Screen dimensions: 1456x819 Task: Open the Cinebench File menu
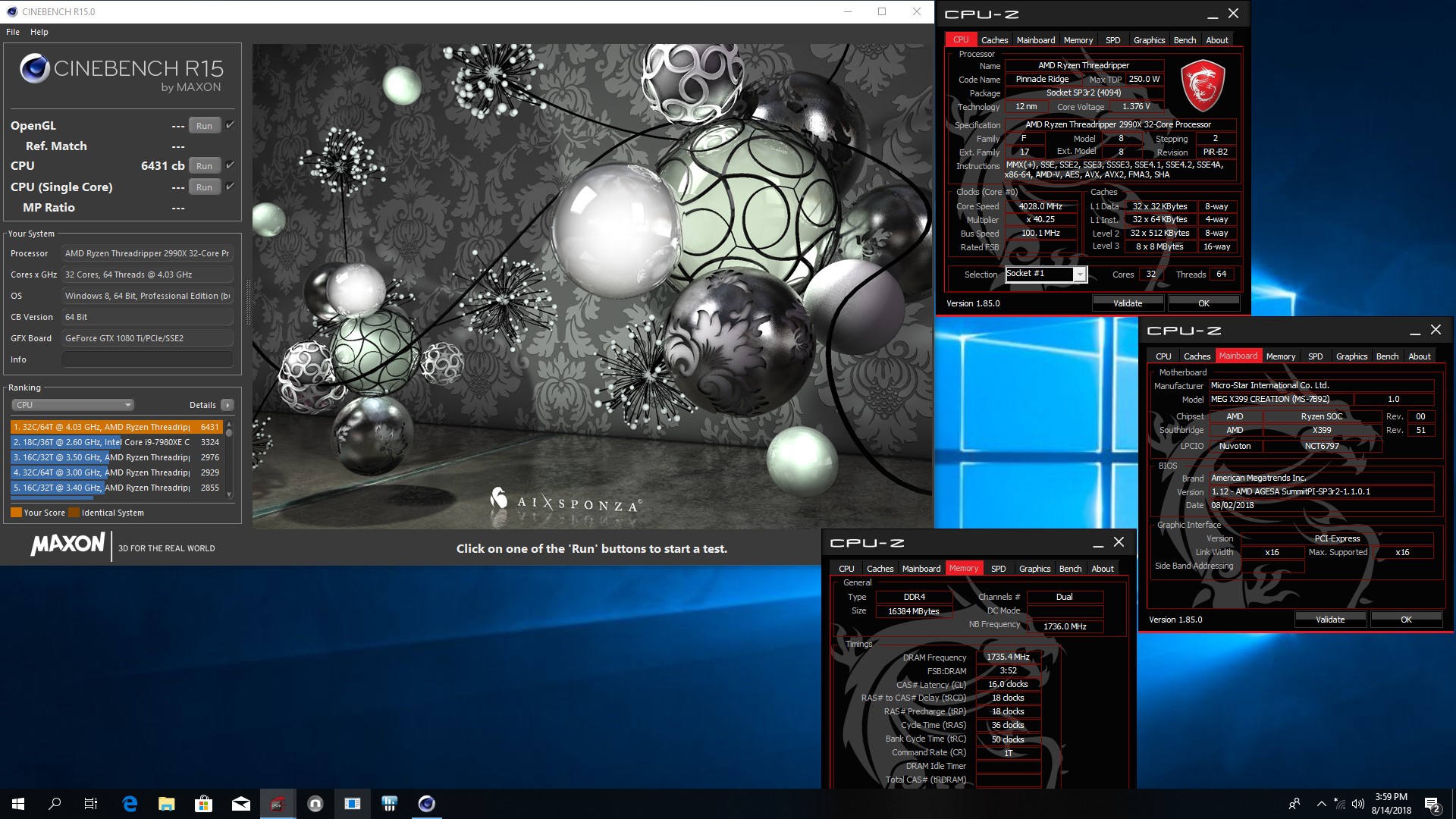coord(13,32)
